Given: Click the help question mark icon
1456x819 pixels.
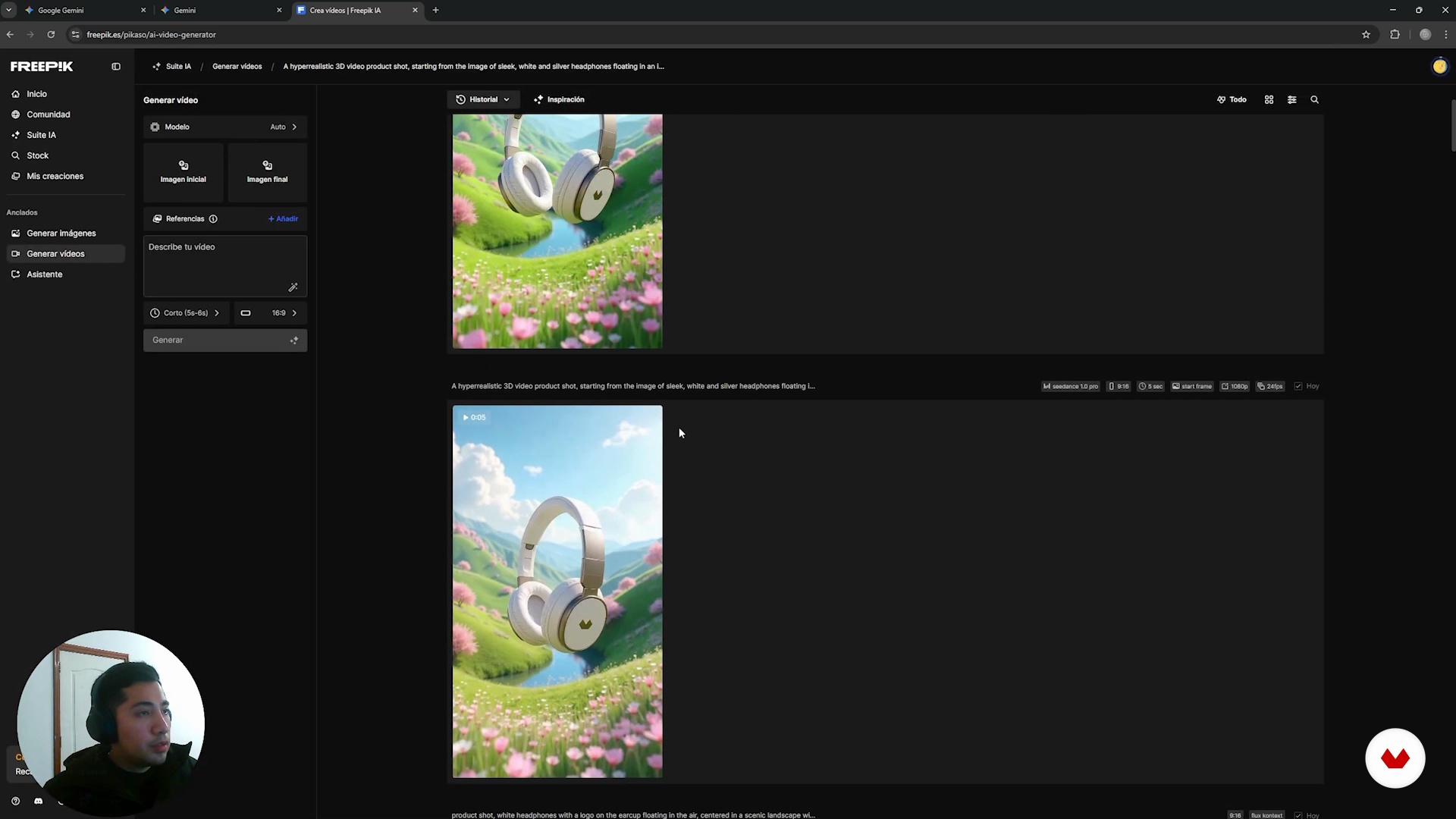Looking at the screenshot, I should [15, 802].
